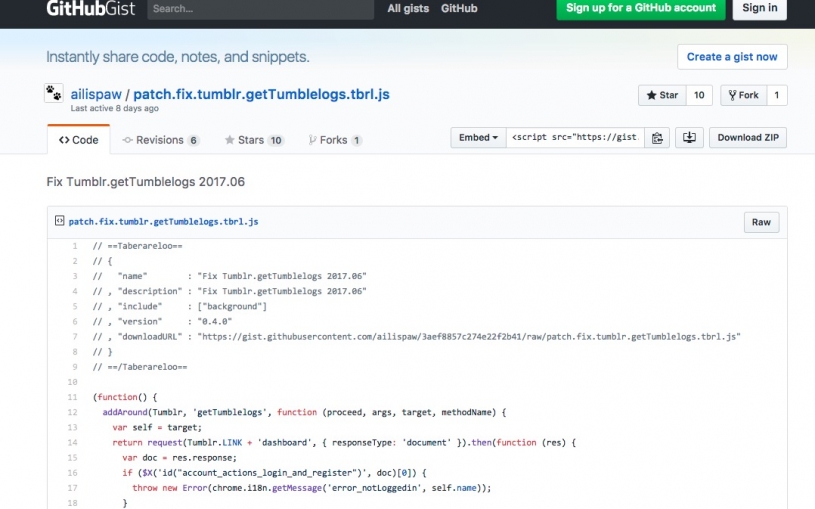Screen dimensions: 815x509
Task: Select line number 1
Action: (75, 246)
